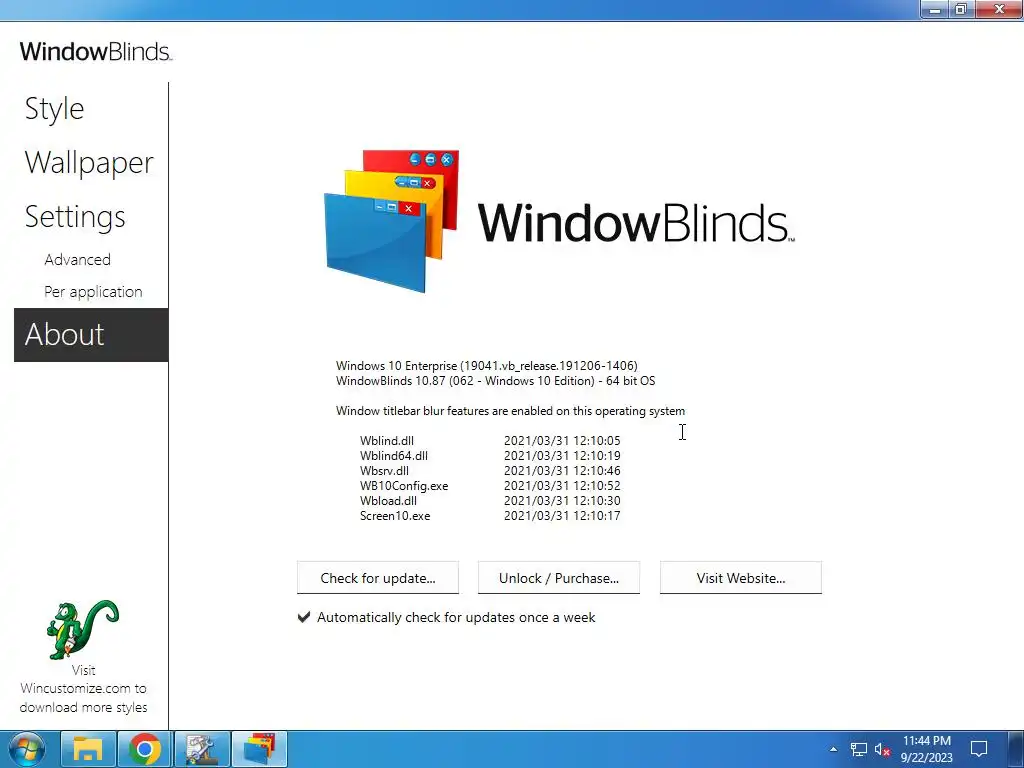Select the WB10Config.exe file entry
The width and height of the screenshot is (1024, 768).
(404, 486)
